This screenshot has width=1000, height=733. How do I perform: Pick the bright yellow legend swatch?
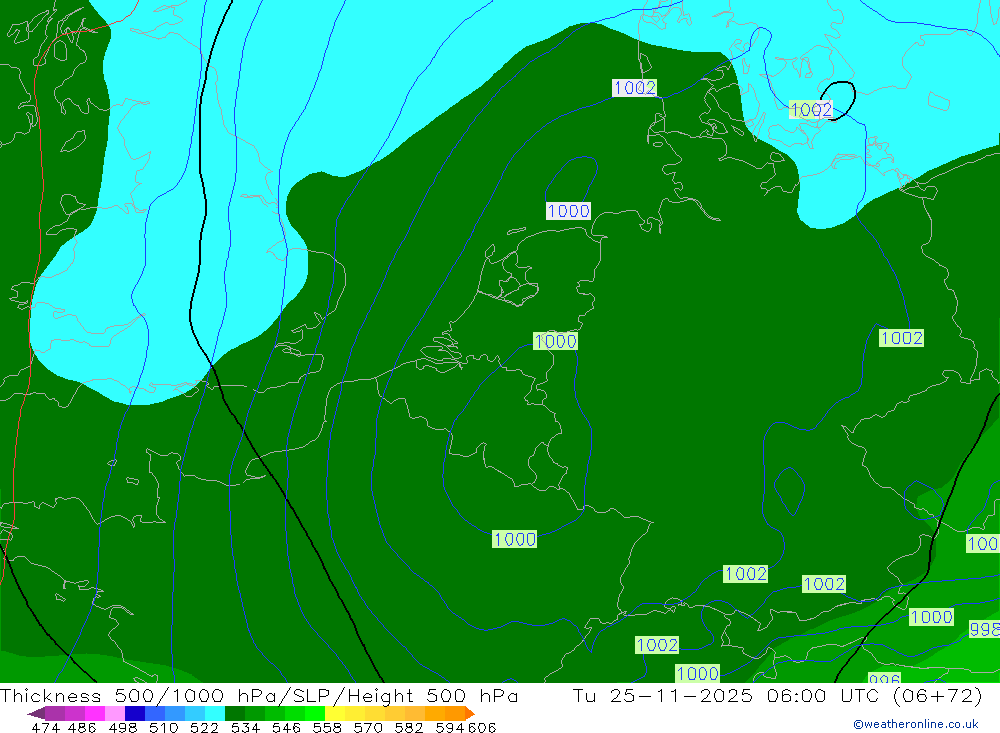pyautogui.click(x=335, y=713)
